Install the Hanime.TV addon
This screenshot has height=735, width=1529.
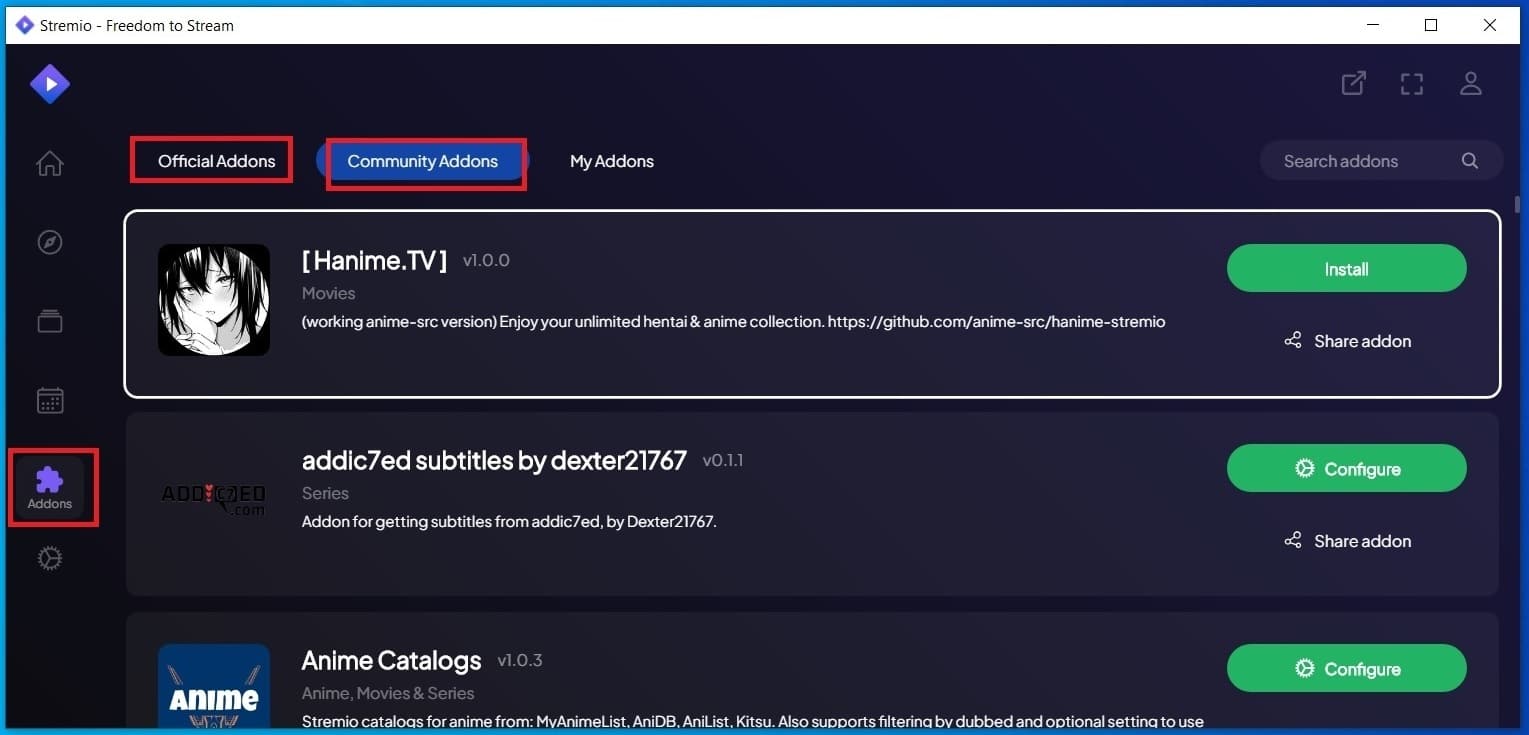point(1346,269)
